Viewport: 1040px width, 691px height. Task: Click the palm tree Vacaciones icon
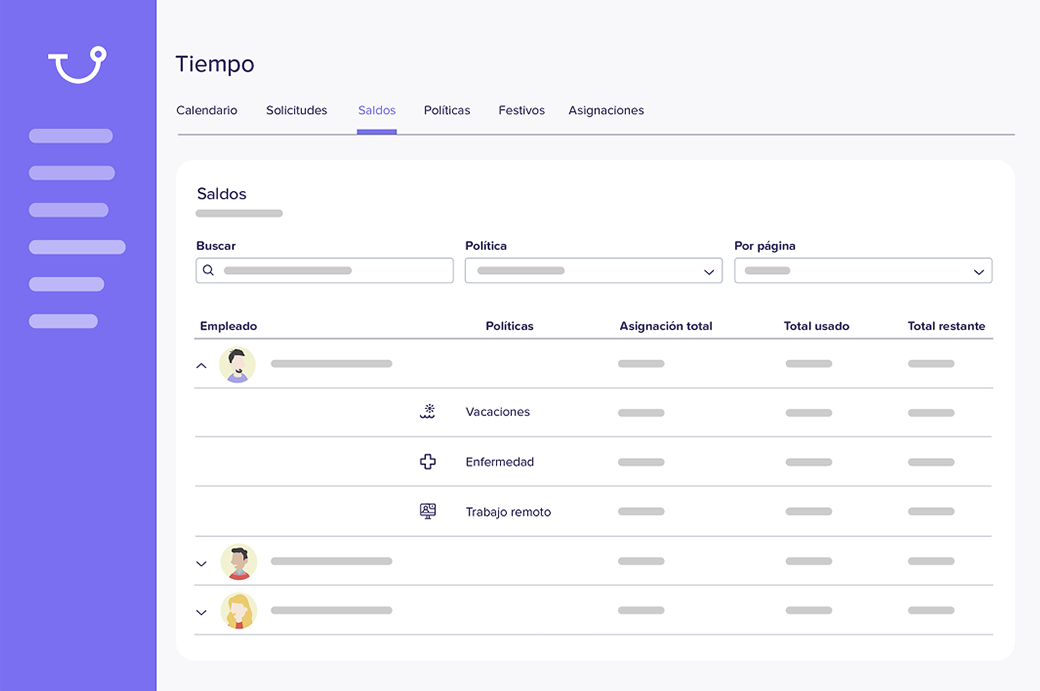point(428,411)
